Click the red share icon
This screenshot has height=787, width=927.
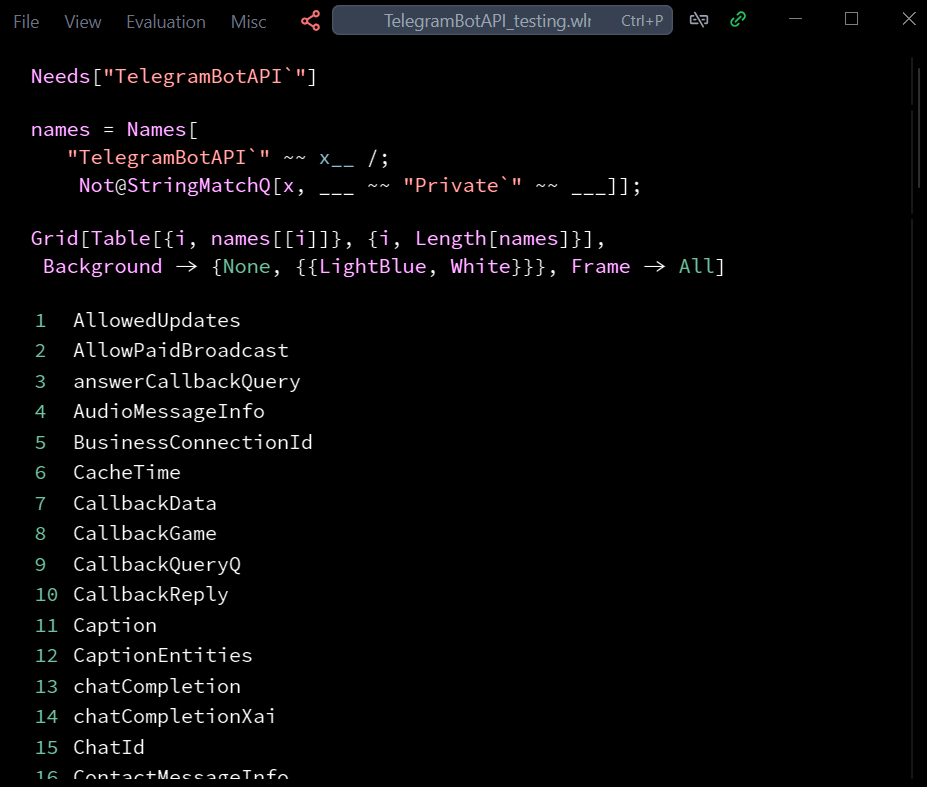coord(310,21)
